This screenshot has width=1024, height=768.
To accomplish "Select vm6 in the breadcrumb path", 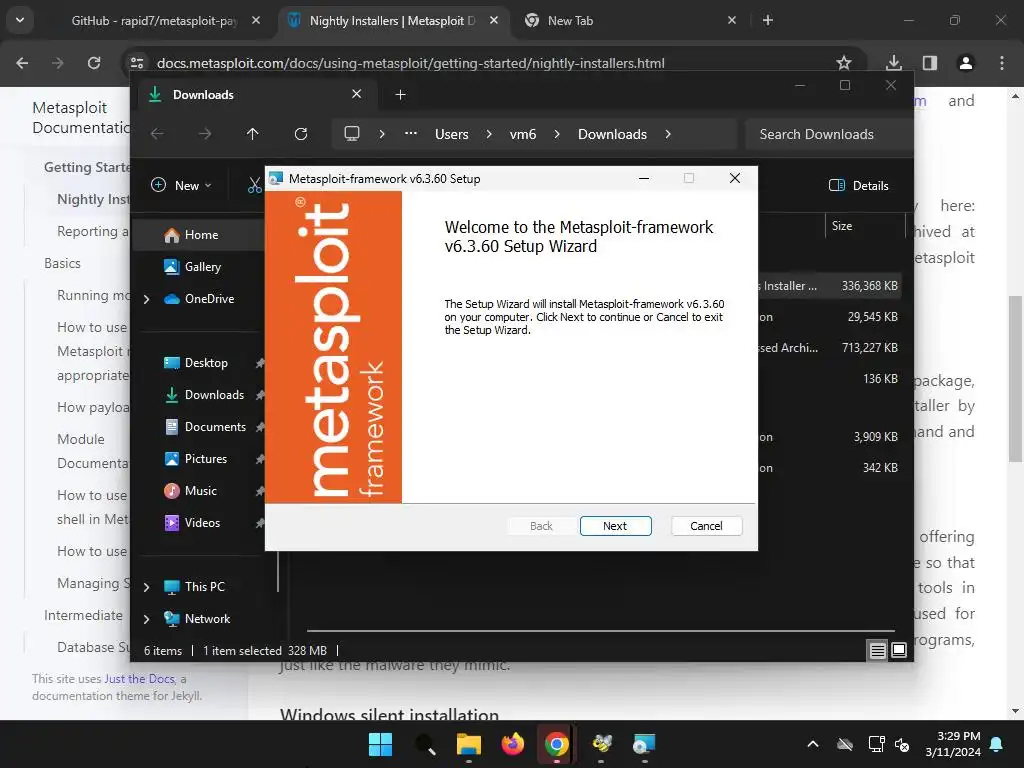I will 523,135.
